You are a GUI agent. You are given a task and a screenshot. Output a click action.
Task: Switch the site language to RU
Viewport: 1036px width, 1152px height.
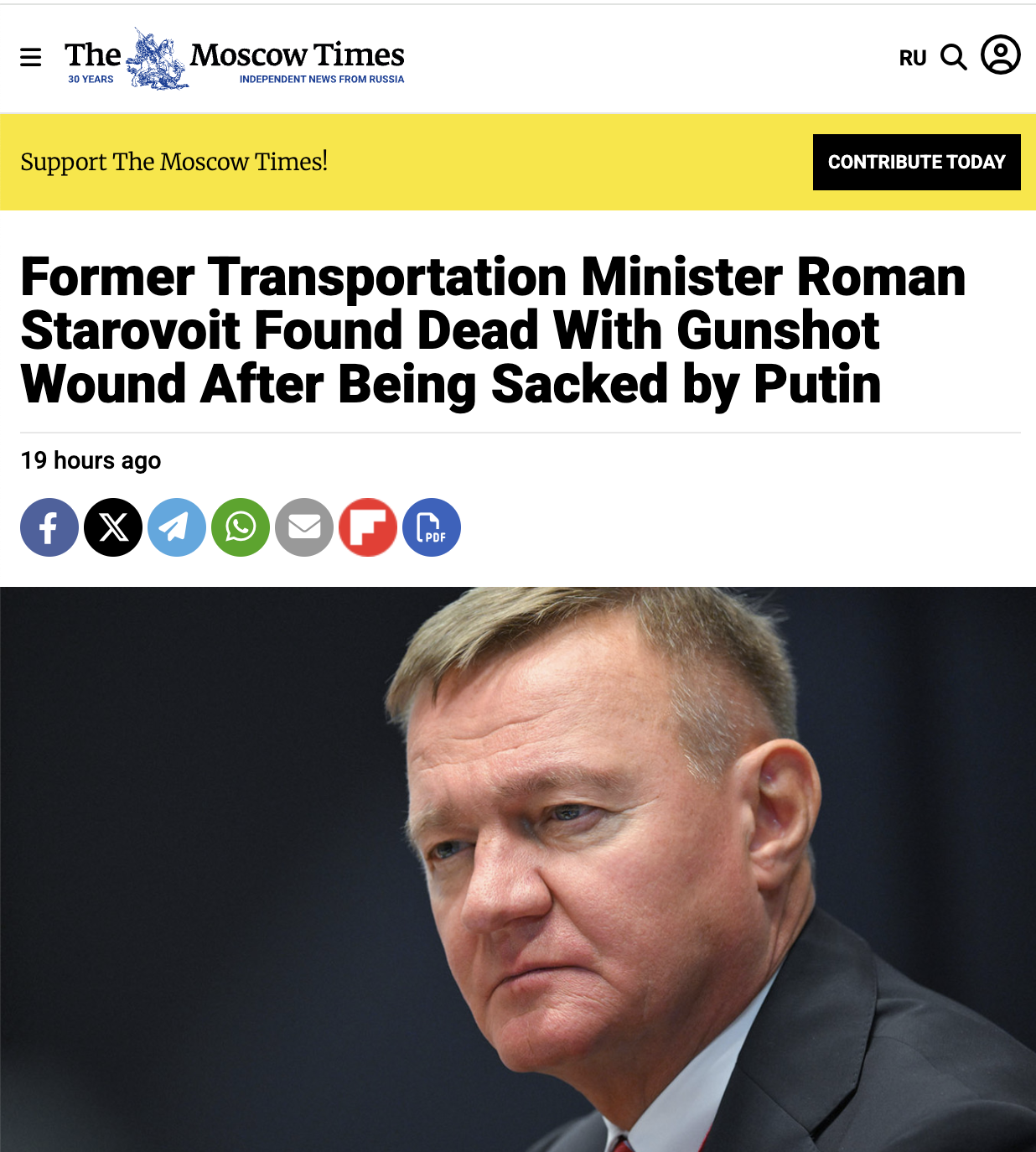click(x=912, y=58)
